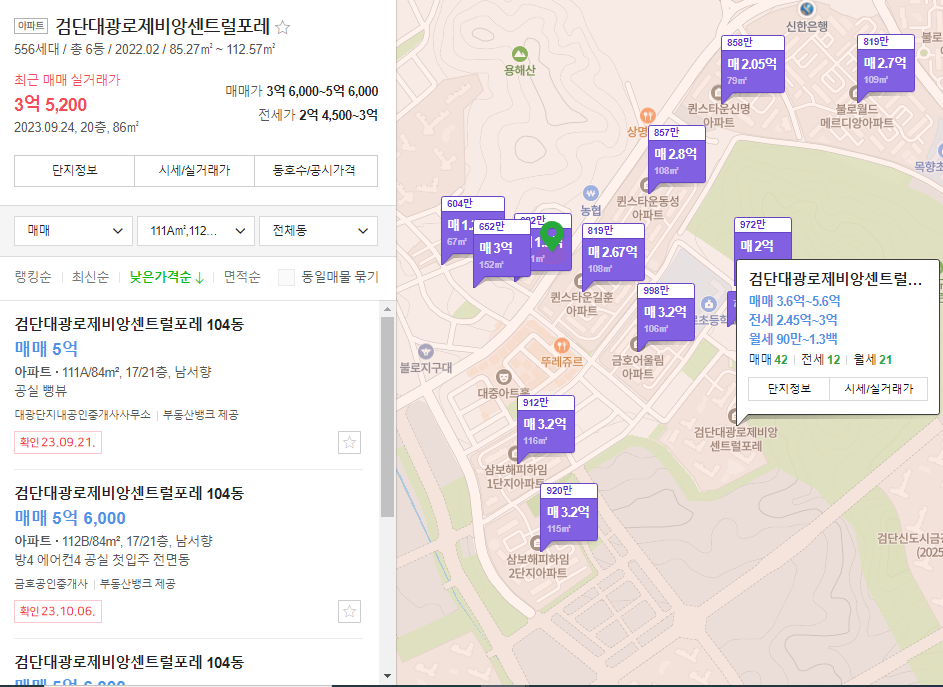The image size is (943, 687).
Task: Favorite the complex with the title star
Action: [283, 27]
